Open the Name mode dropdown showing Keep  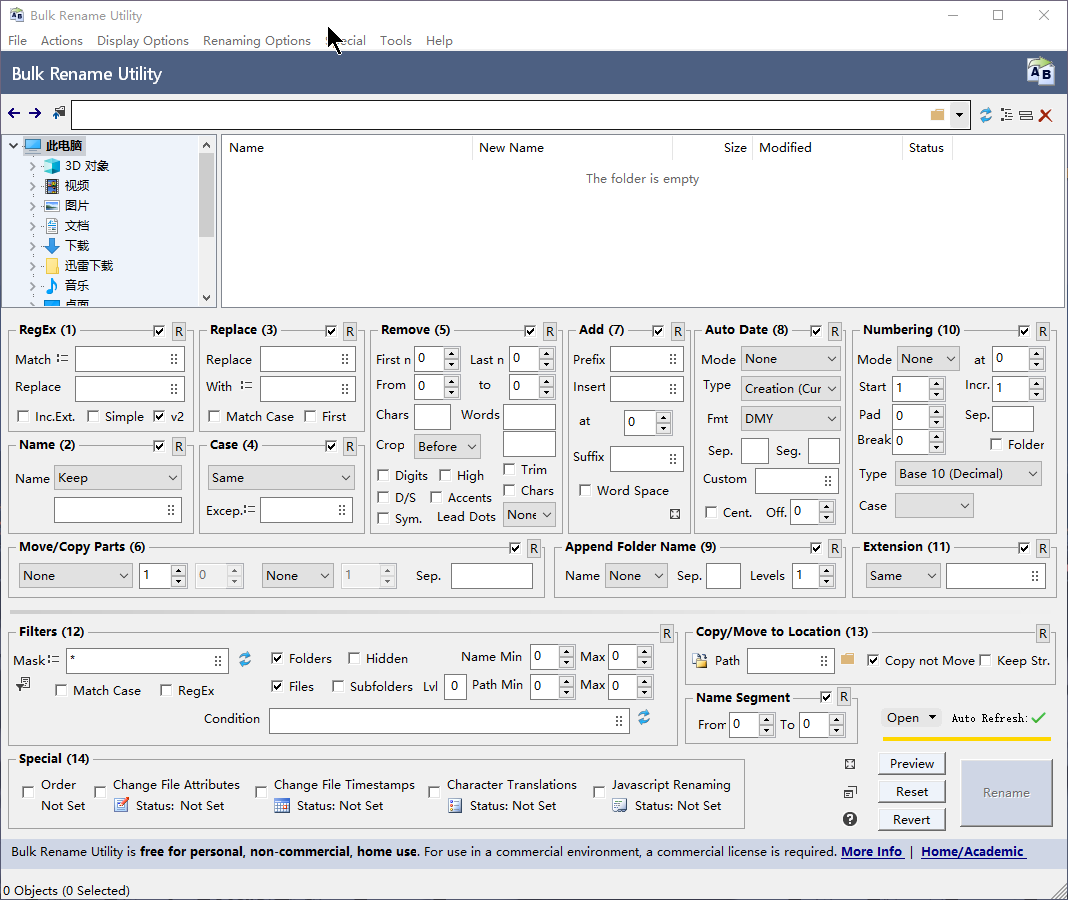click(118, 478)
